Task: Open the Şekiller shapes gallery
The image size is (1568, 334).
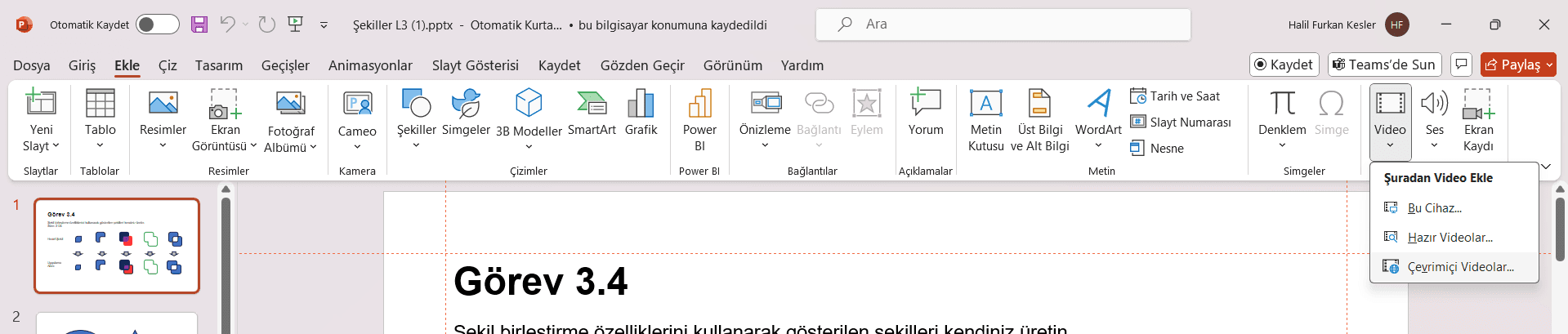Action: 417,120
